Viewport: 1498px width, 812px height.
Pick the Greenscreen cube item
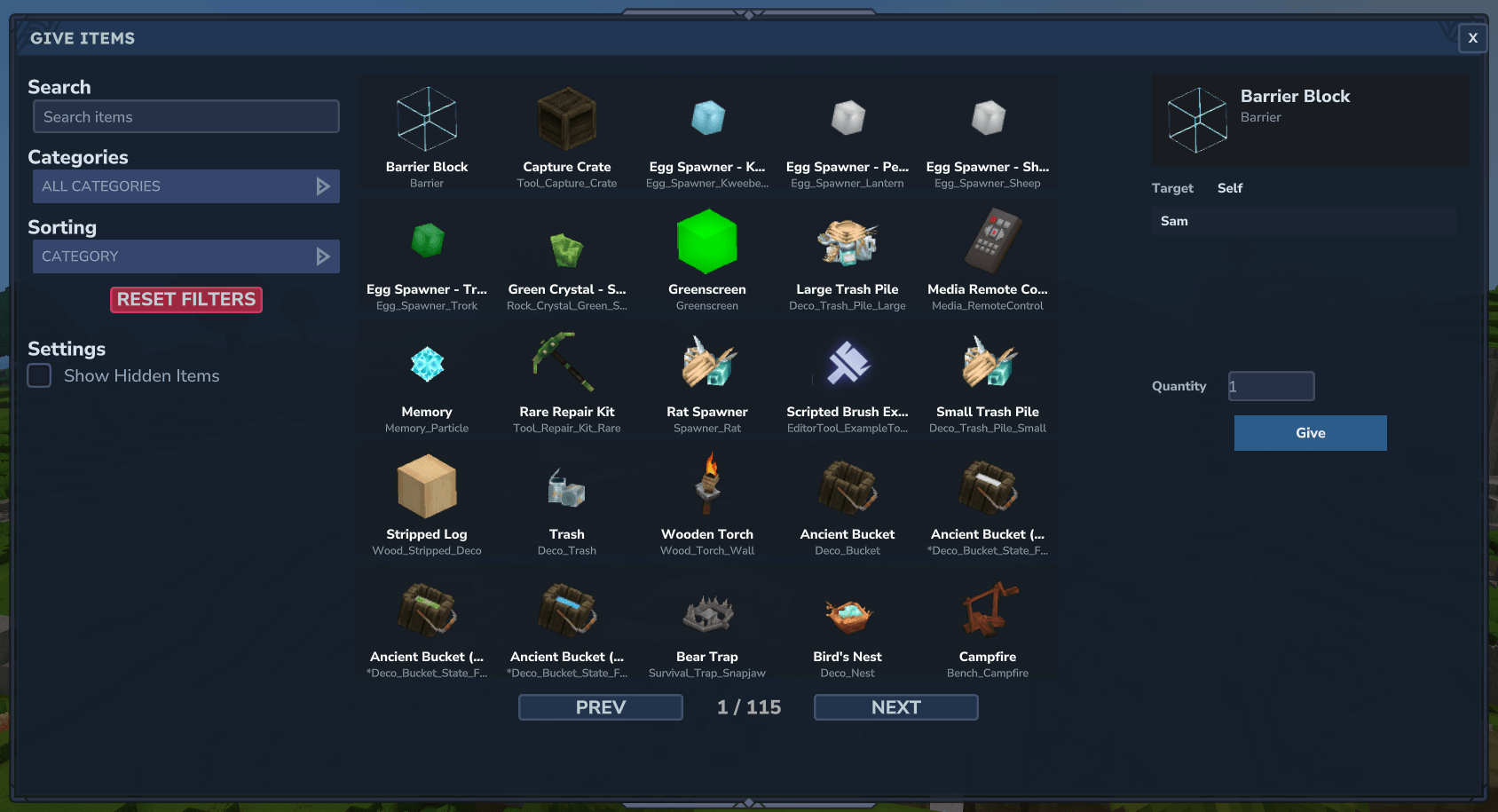pos(706,241)
